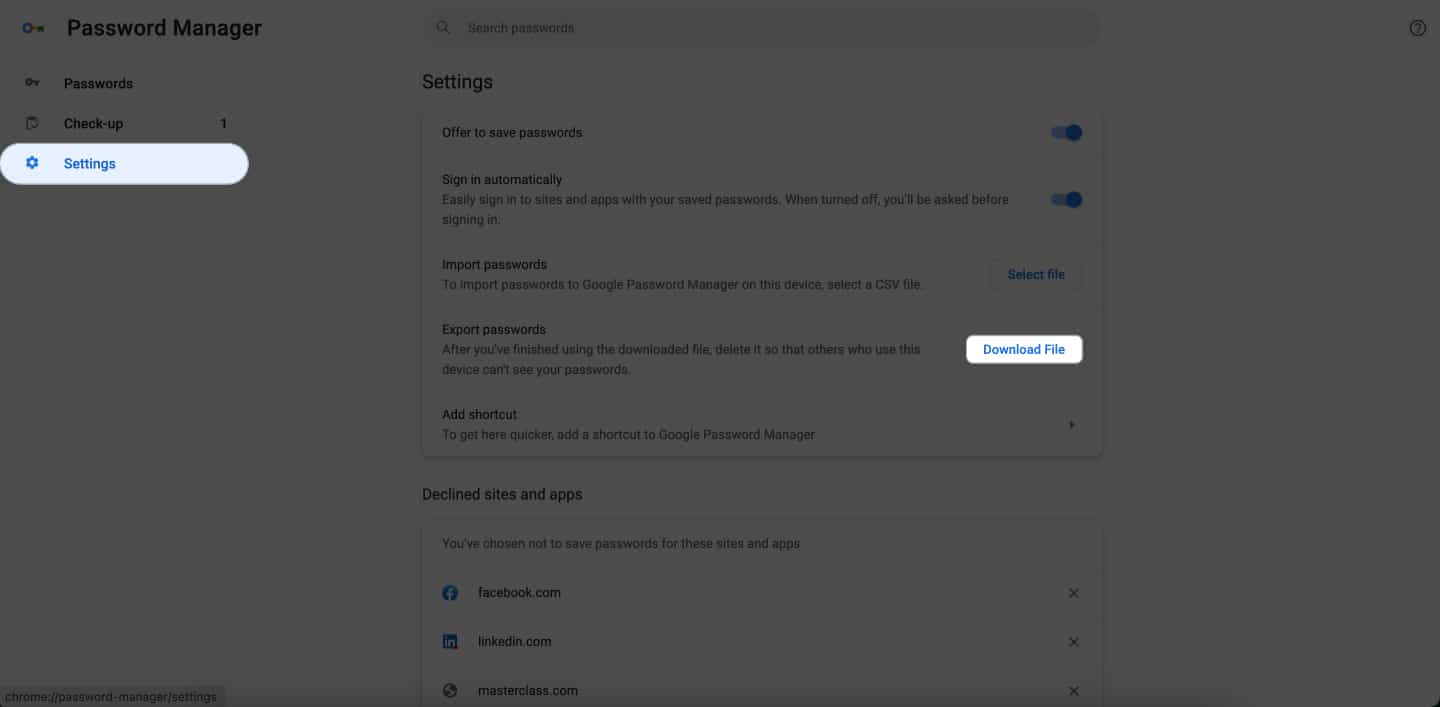
Task: Click the Settings gear icon in sidebar
Action: click(32, 163)
